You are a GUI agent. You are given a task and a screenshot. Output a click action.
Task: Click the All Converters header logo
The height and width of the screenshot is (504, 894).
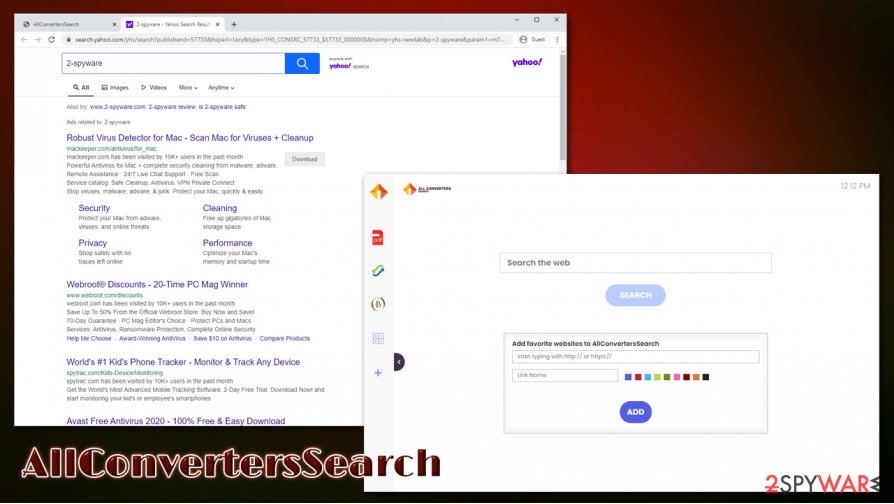[427, 189]
